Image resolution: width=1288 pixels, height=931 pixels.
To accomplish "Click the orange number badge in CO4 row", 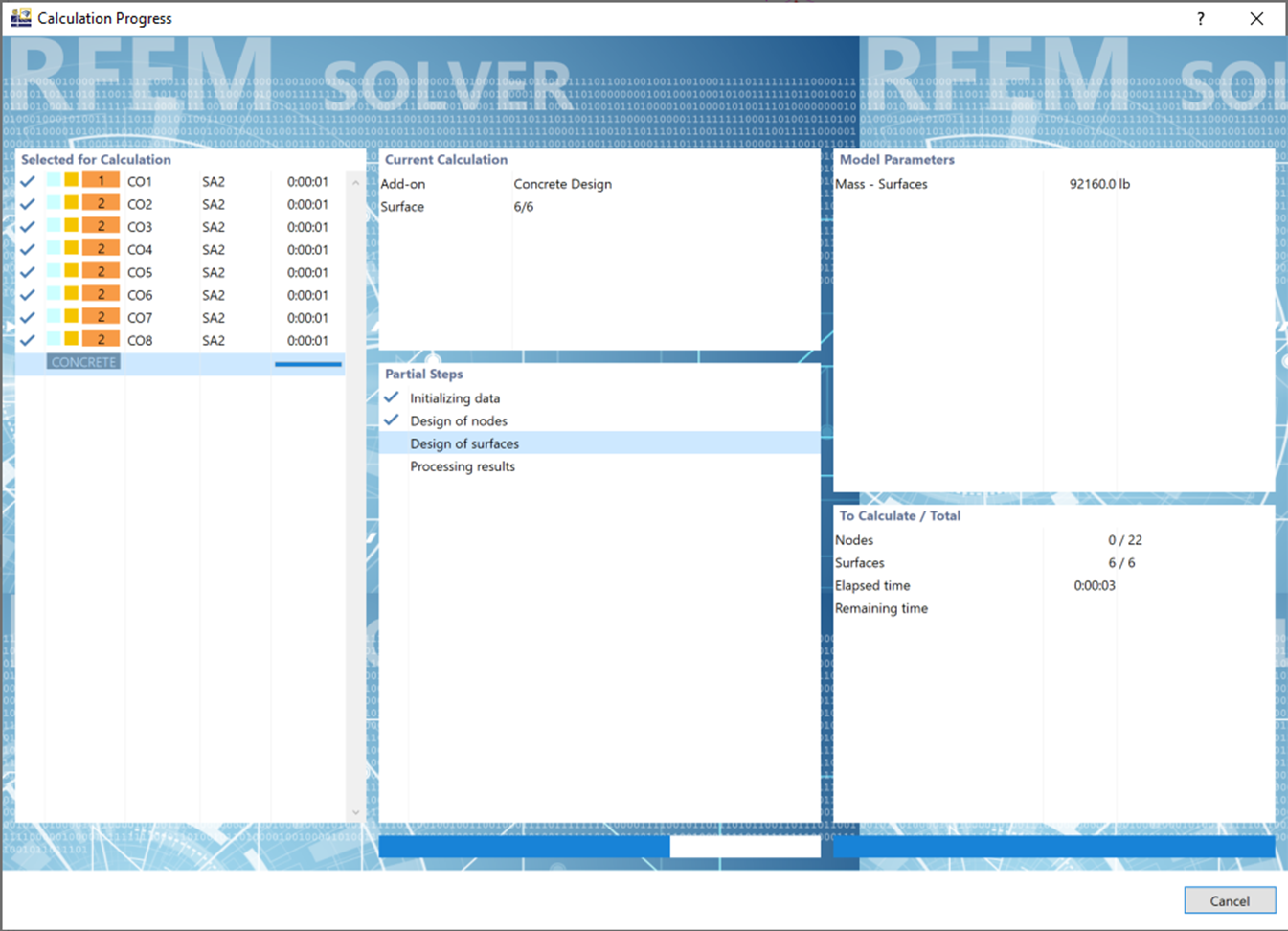I will point(101,249).
